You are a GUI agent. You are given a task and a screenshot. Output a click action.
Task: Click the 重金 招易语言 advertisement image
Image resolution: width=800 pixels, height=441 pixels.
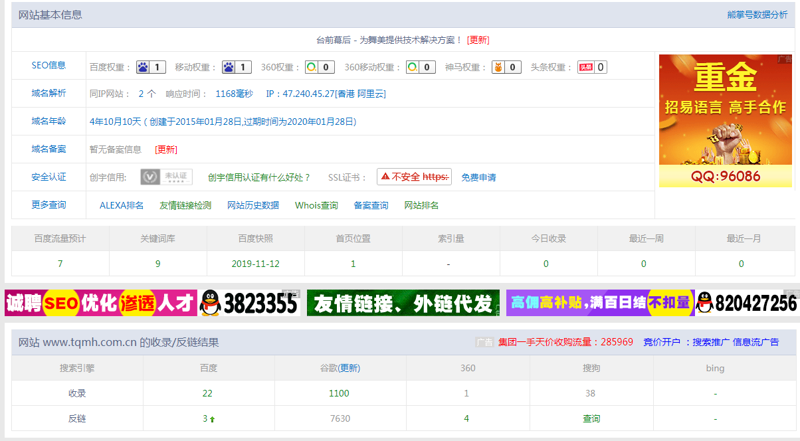[725, 120]
